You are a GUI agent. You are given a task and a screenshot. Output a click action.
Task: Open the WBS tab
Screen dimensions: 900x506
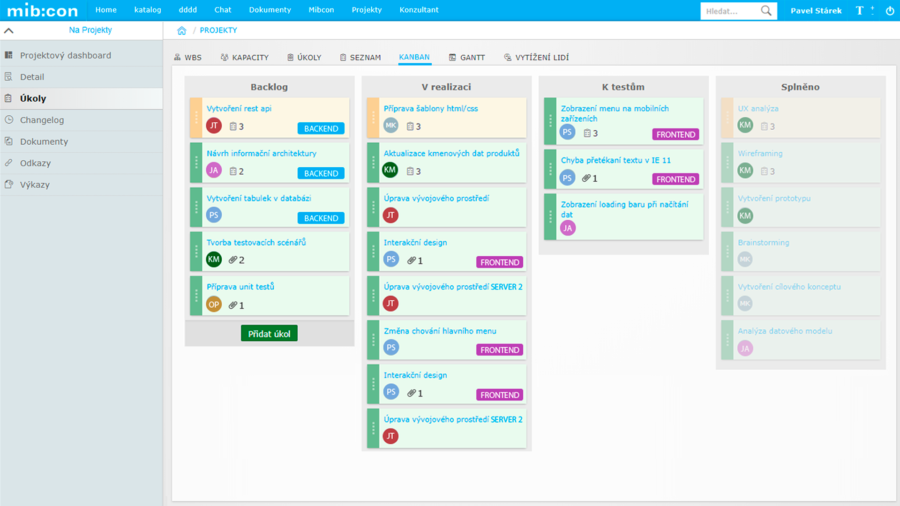(187, 58)
